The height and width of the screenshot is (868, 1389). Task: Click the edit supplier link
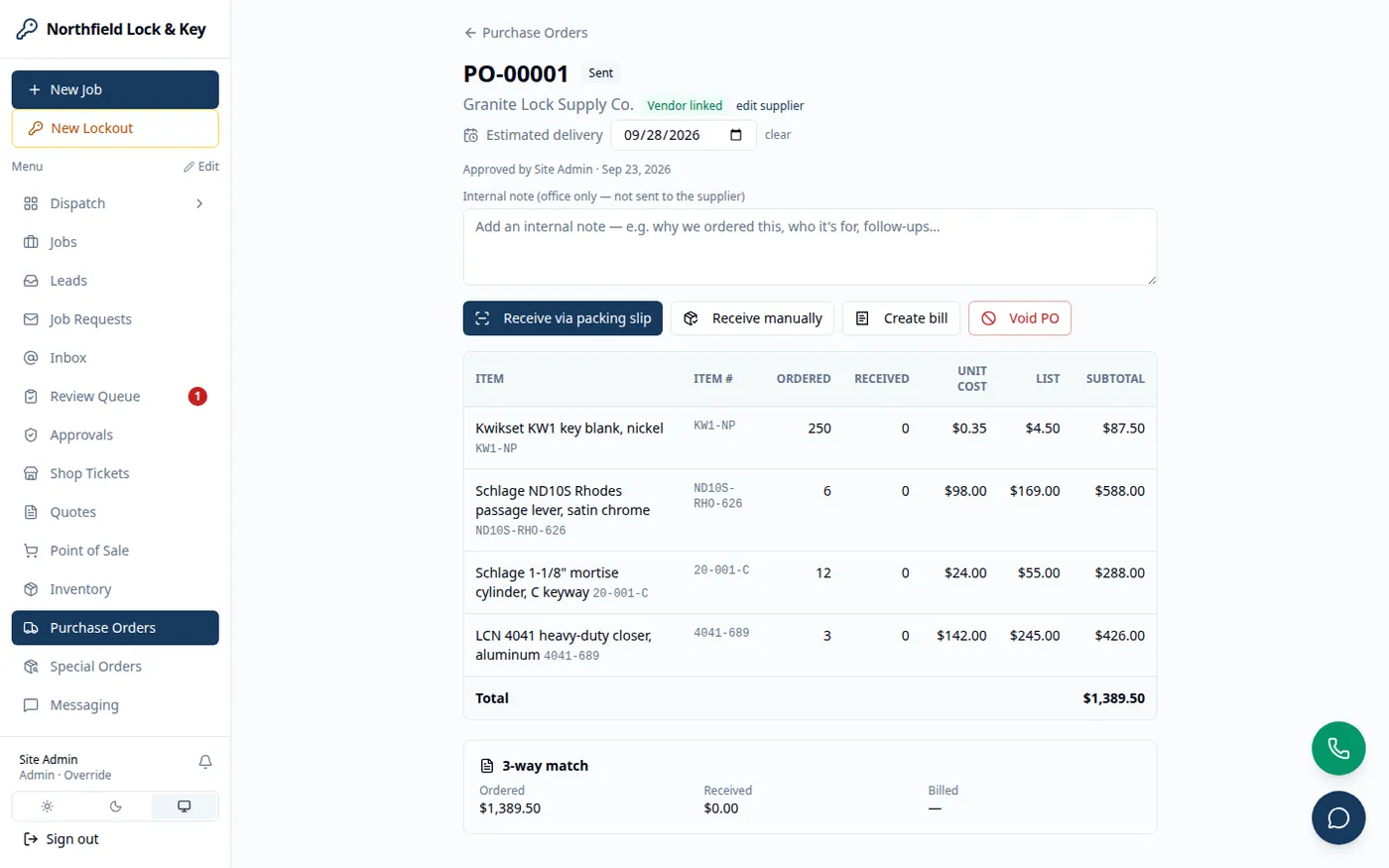[770, 106]
